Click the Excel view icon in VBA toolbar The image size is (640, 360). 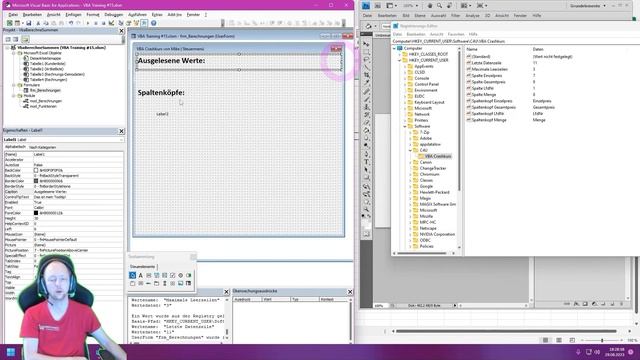click(x=9, y=23)
